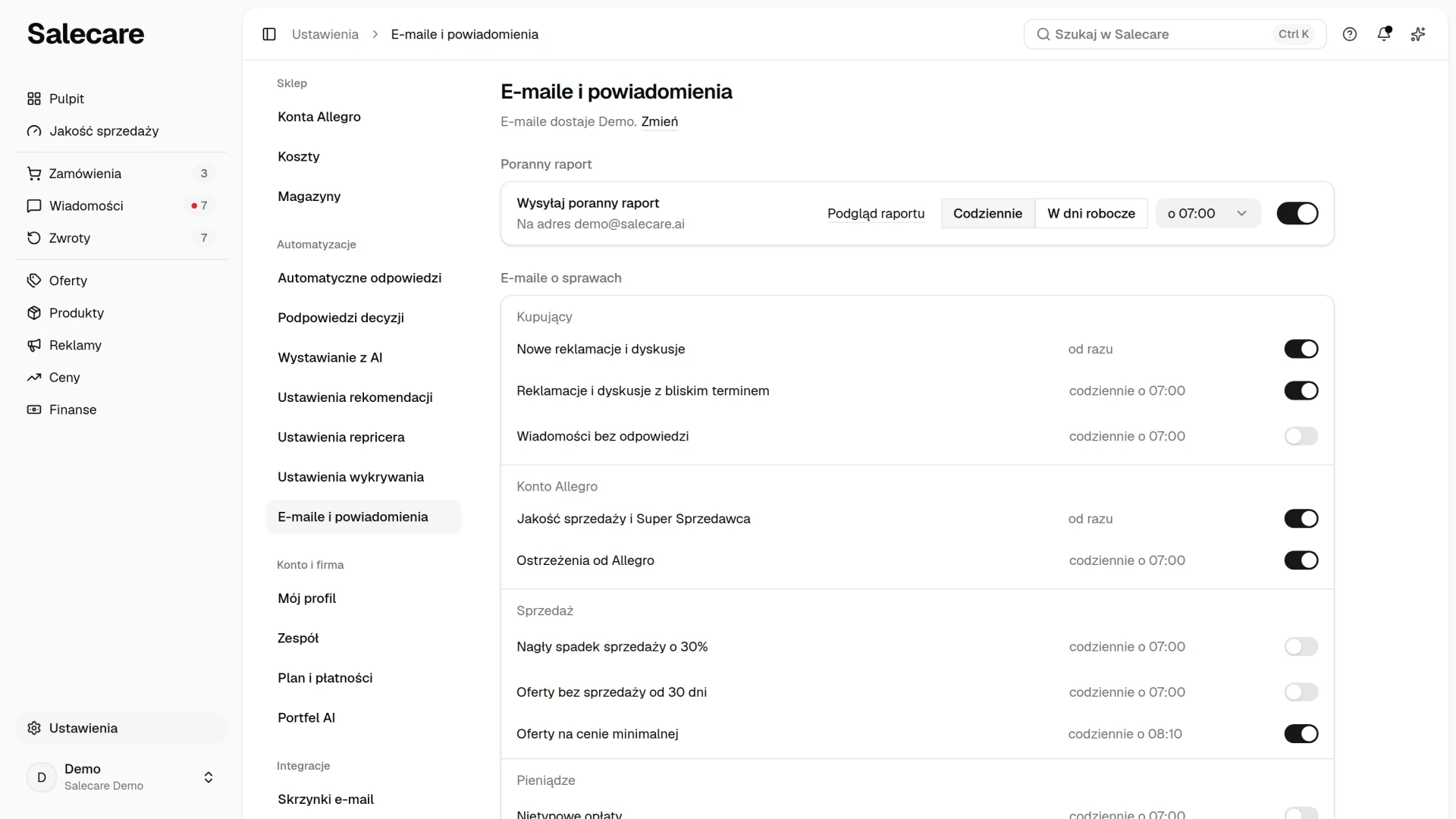Click the Zwroty return arrow icon

[x=34, y=238]
